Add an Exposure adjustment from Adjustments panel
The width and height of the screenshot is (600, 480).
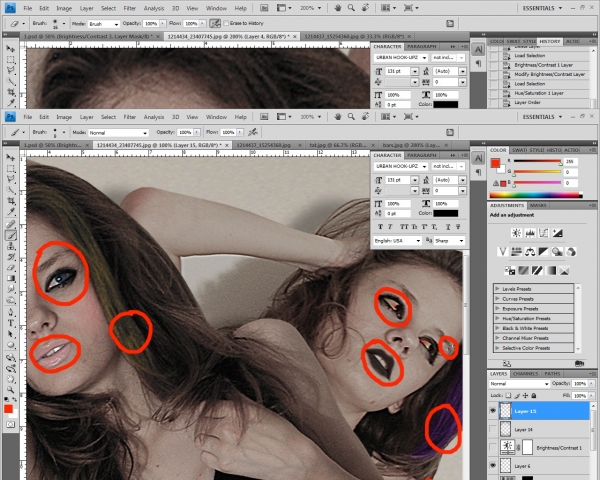tap(557, 233)
